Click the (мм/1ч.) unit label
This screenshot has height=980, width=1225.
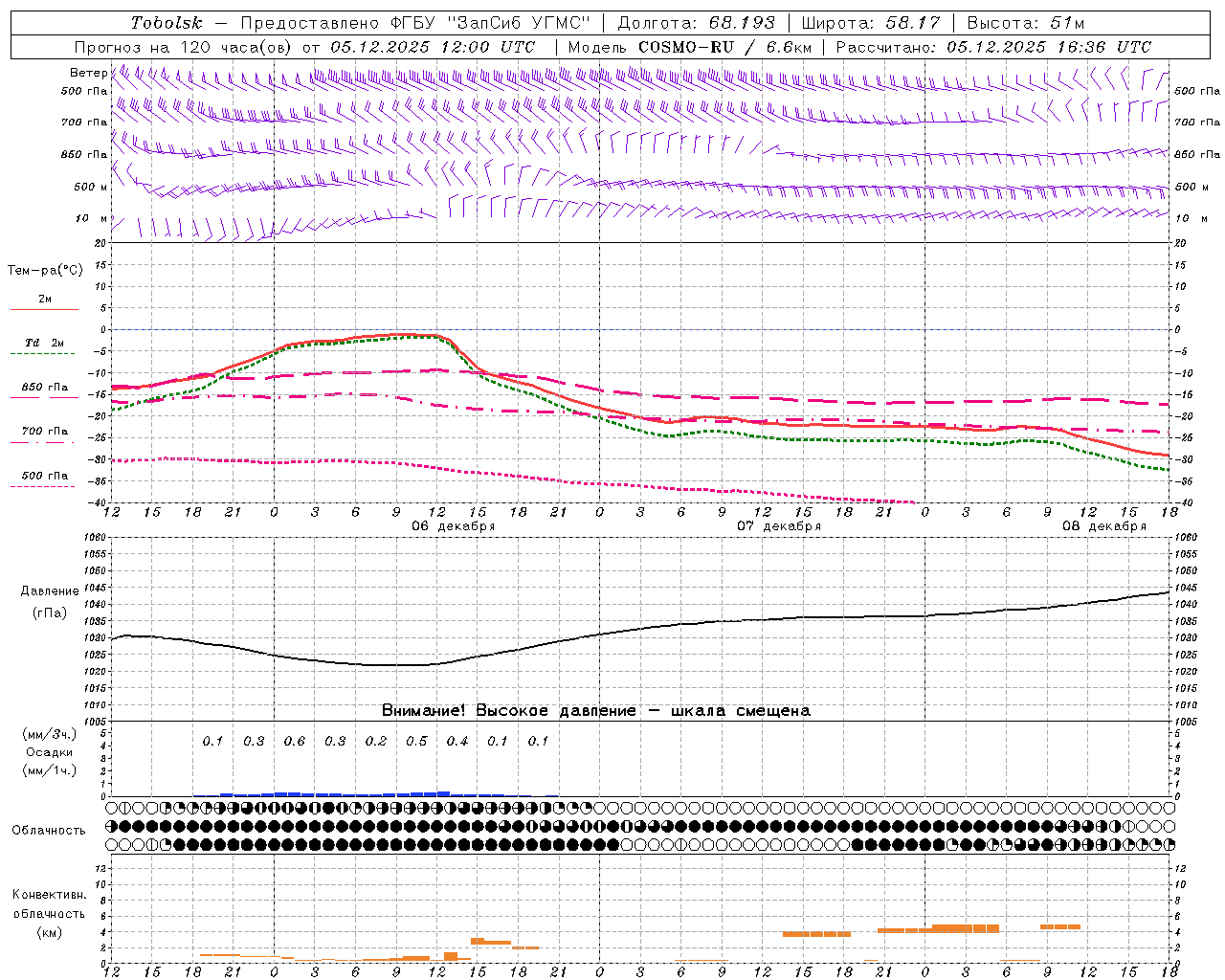tap(49, 770)
